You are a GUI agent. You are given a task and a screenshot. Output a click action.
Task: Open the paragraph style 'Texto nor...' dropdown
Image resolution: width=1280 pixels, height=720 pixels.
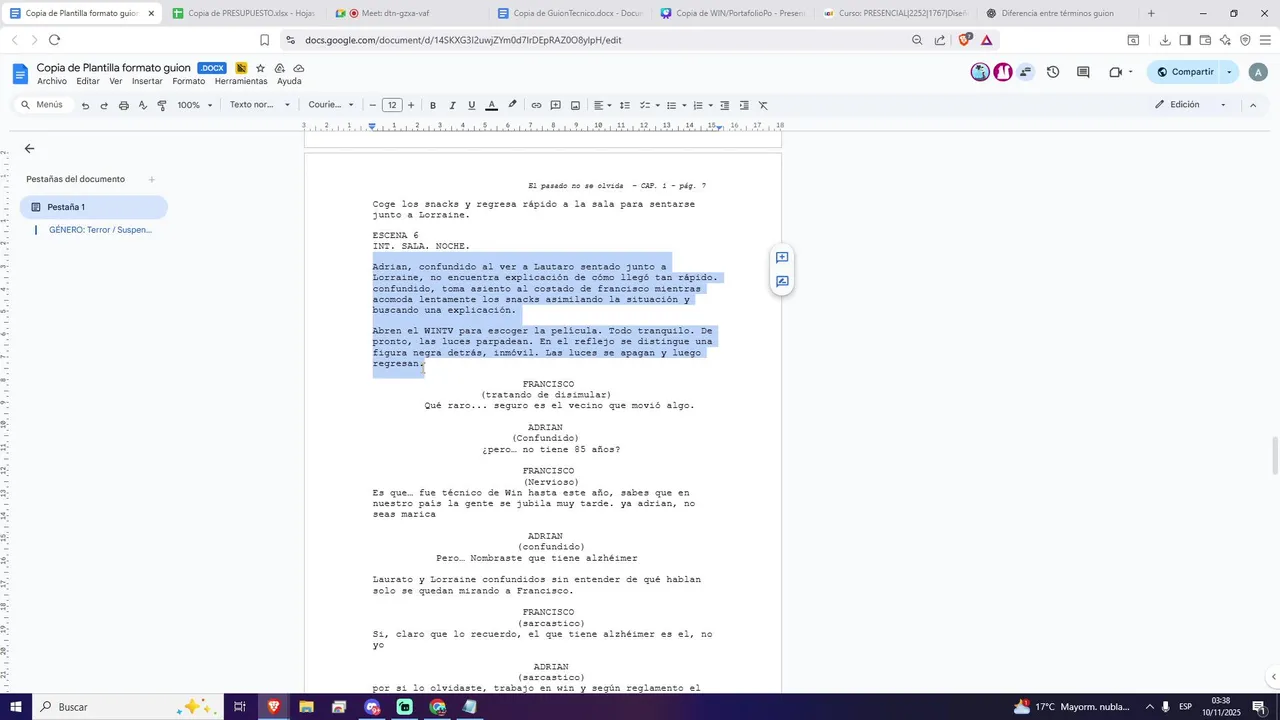[260, 105]
